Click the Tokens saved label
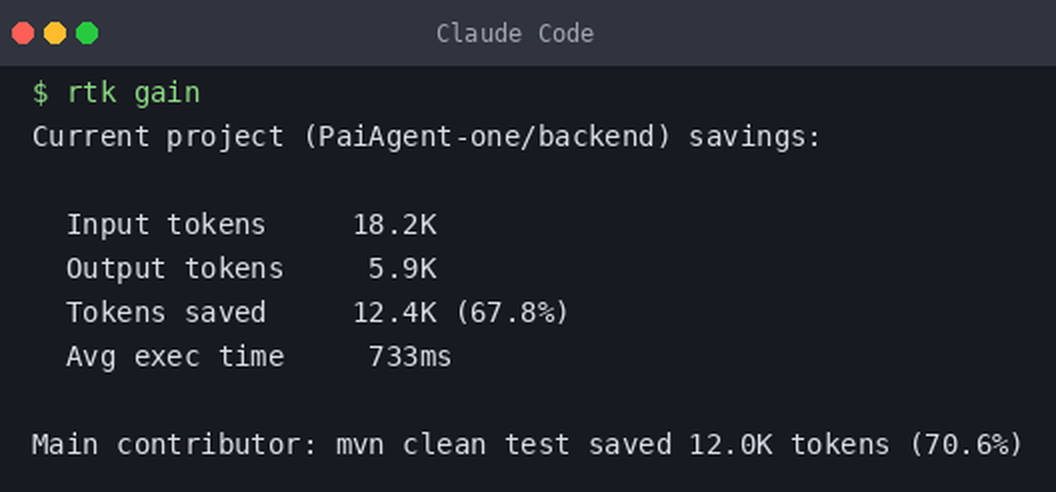Screen dimensions: 1056x492 (166, 312)
